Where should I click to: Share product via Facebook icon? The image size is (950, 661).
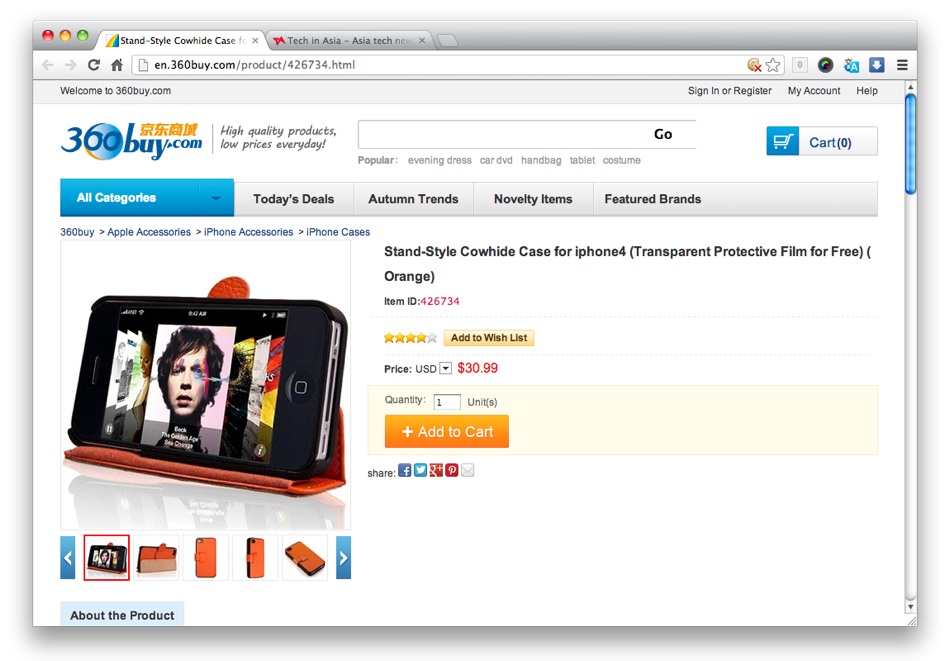(405, 471)
